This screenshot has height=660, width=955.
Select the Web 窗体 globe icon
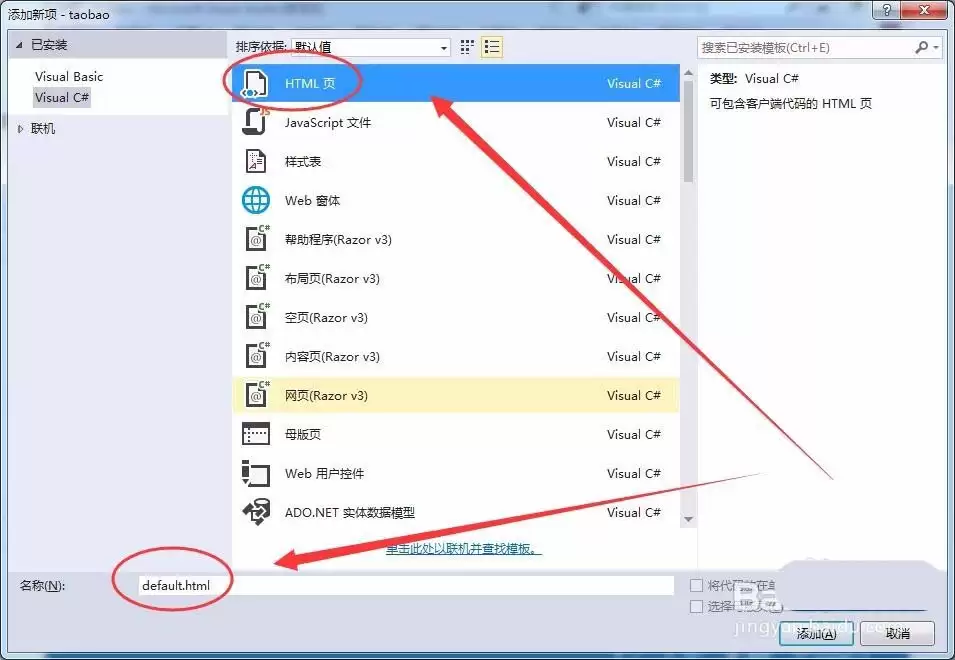(x=255, y=200)
